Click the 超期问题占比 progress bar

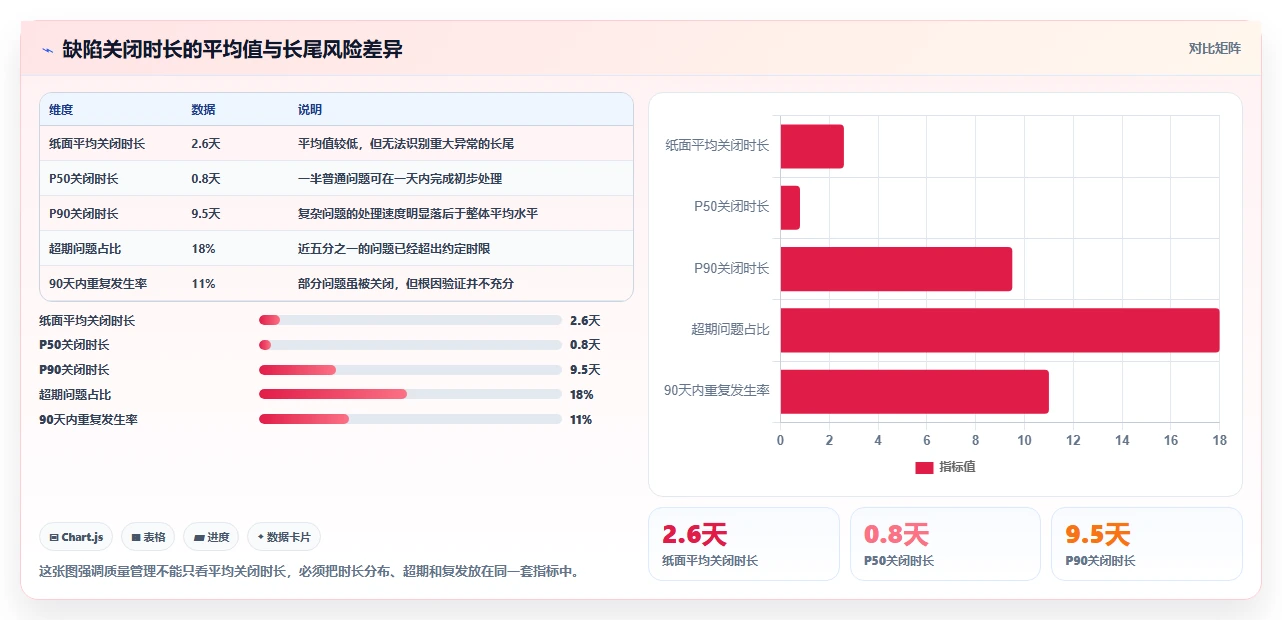coord(410,394)
